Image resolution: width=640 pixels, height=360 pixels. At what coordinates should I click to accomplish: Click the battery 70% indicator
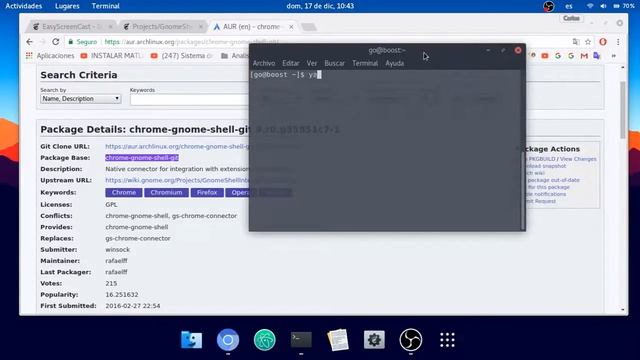[624, 6]
